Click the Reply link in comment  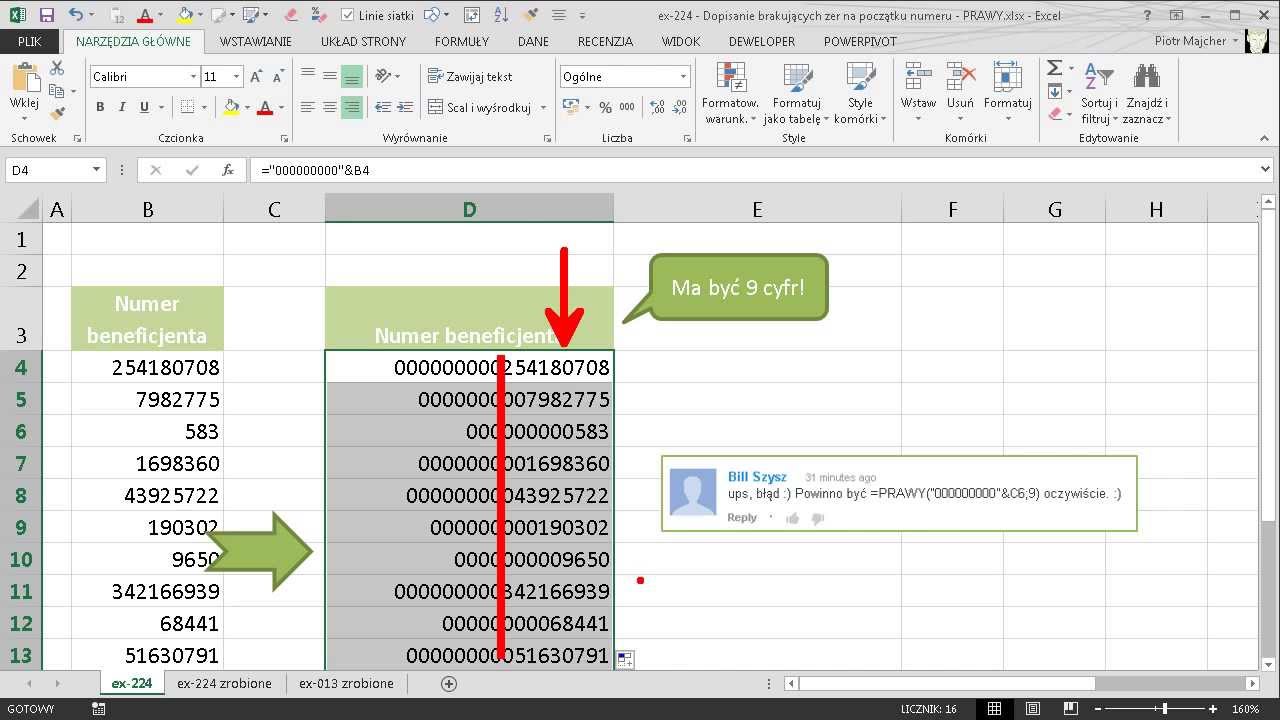[x=742, y=517]
